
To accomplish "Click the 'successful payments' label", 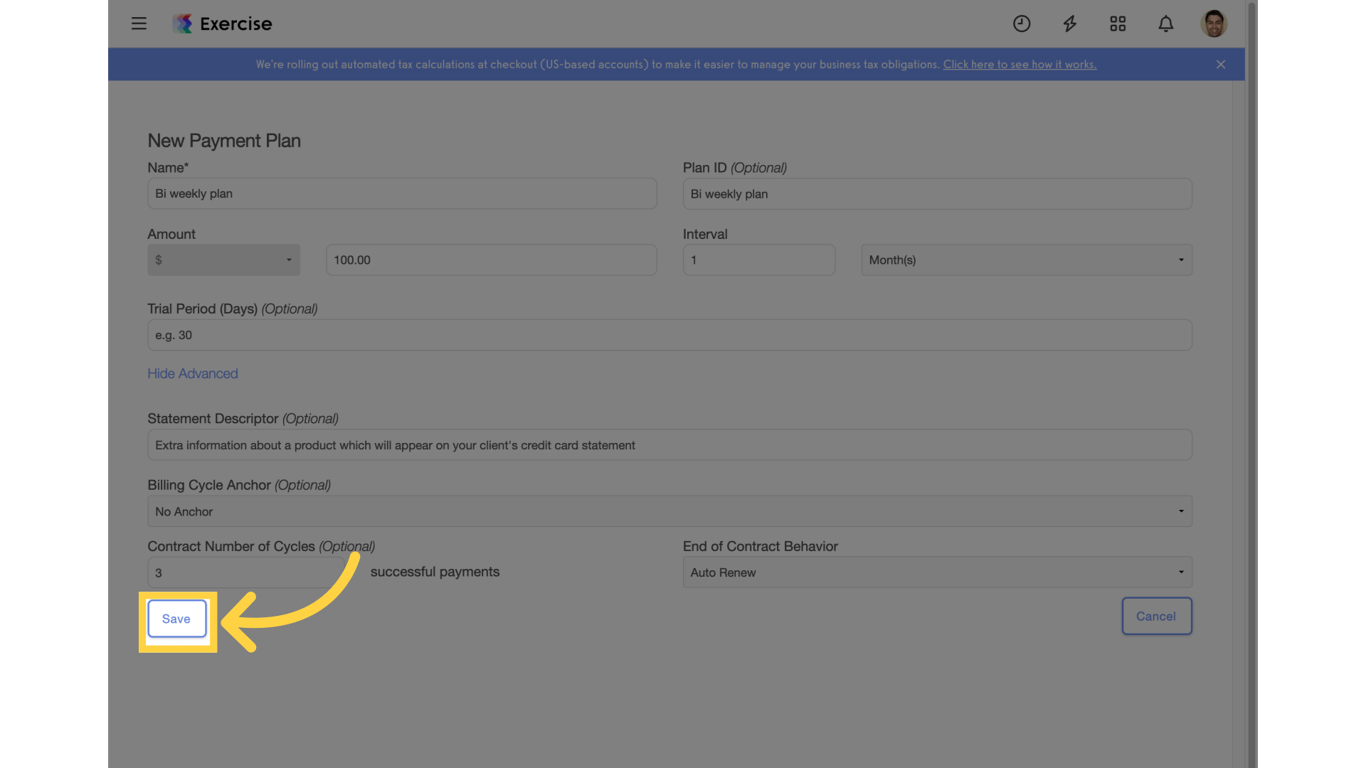I will point(435,572).
